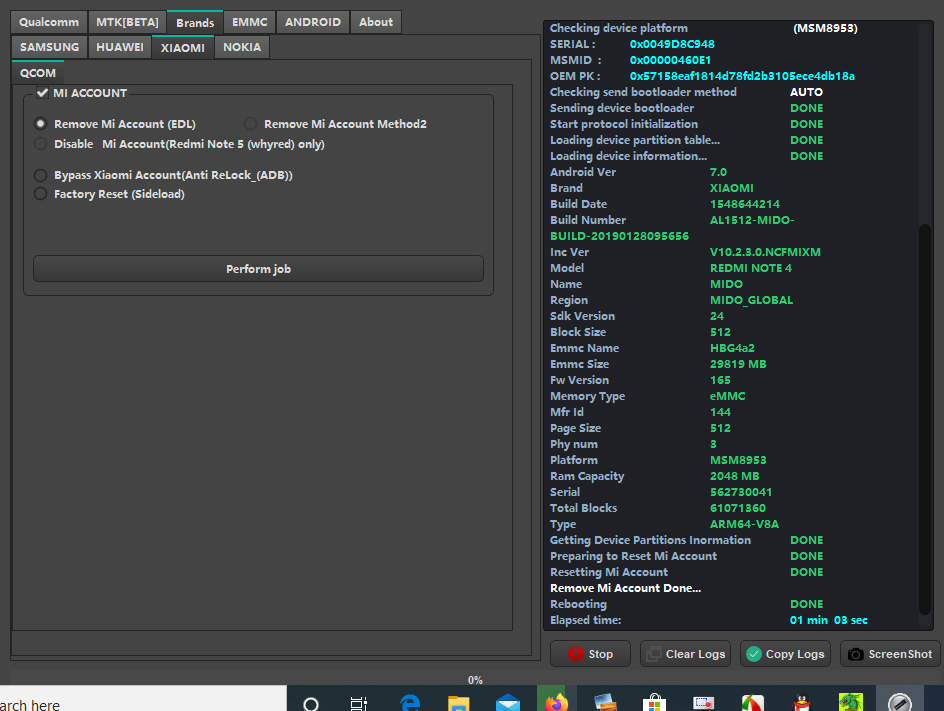This screenshot has height=711, width=944.
Task: Select the Brands tab
Action: 195,22
